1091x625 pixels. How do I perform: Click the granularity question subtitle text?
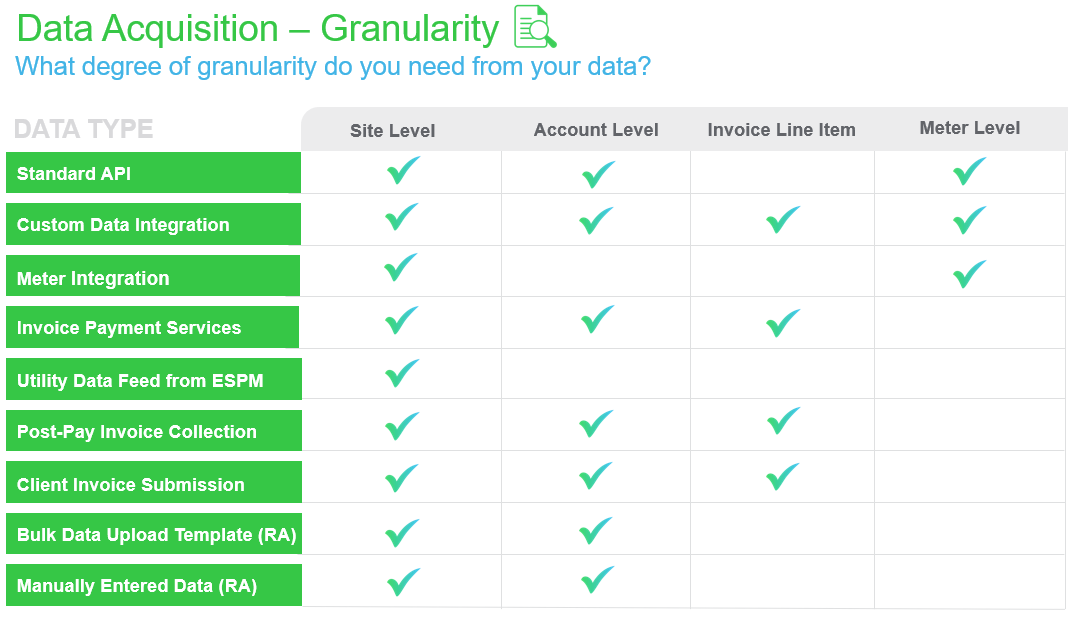[x=334, y=67]
